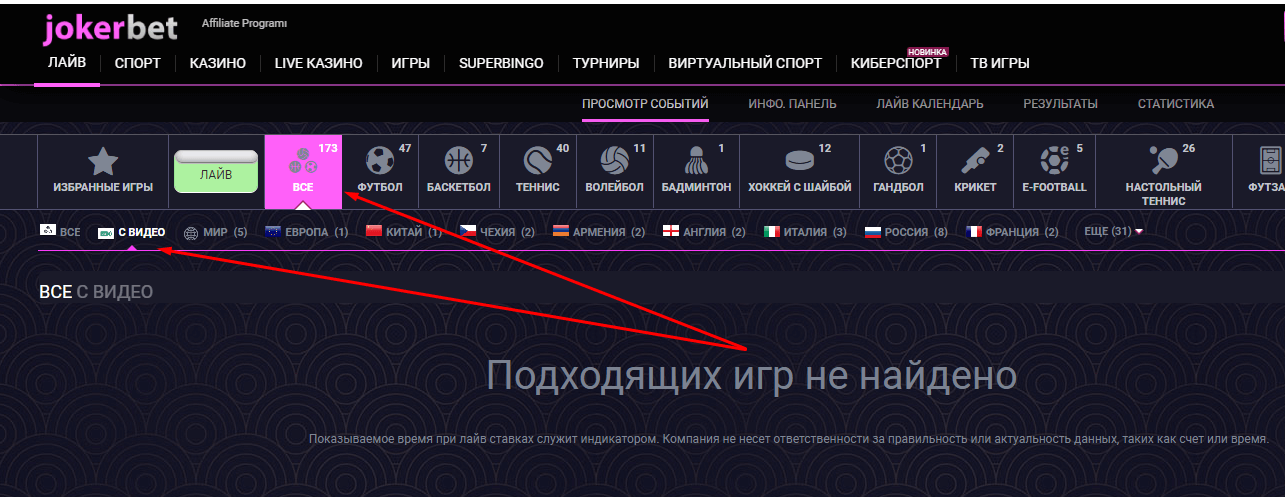The image size is (1285, 497).
Task: Select the pink ВСЕ all-sports tile
Action: click(303, 172)
